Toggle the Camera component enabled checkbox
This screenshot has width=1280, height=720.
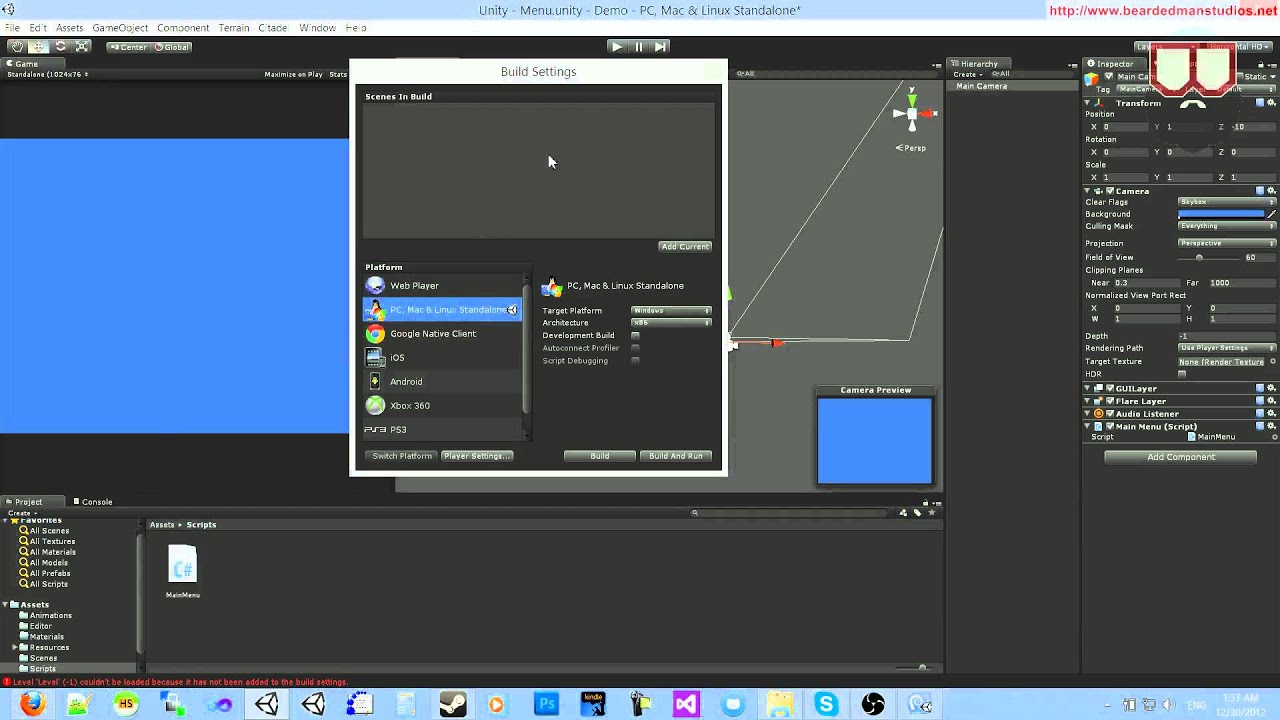(x=1109, y=191)
